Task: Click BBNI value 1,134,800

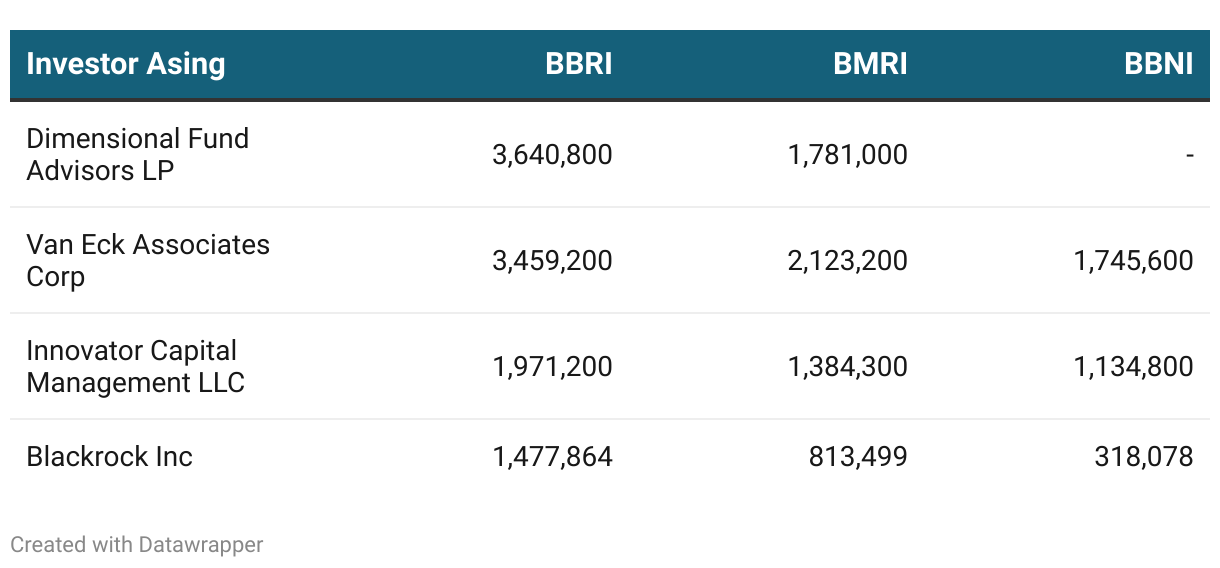Action: pyautogui.click(x=1134, y=367)
